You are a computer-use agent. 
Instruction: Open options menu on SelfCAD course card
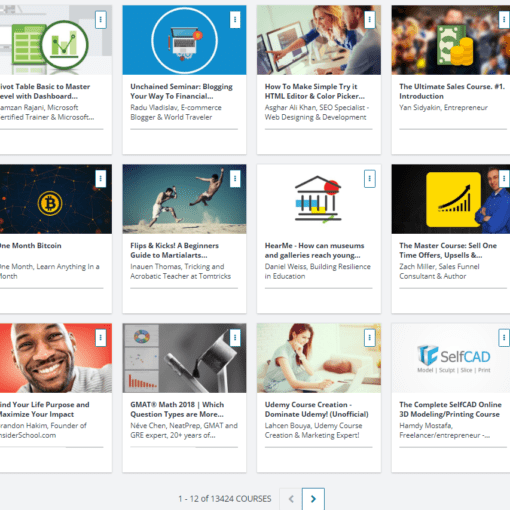[504, 338]
